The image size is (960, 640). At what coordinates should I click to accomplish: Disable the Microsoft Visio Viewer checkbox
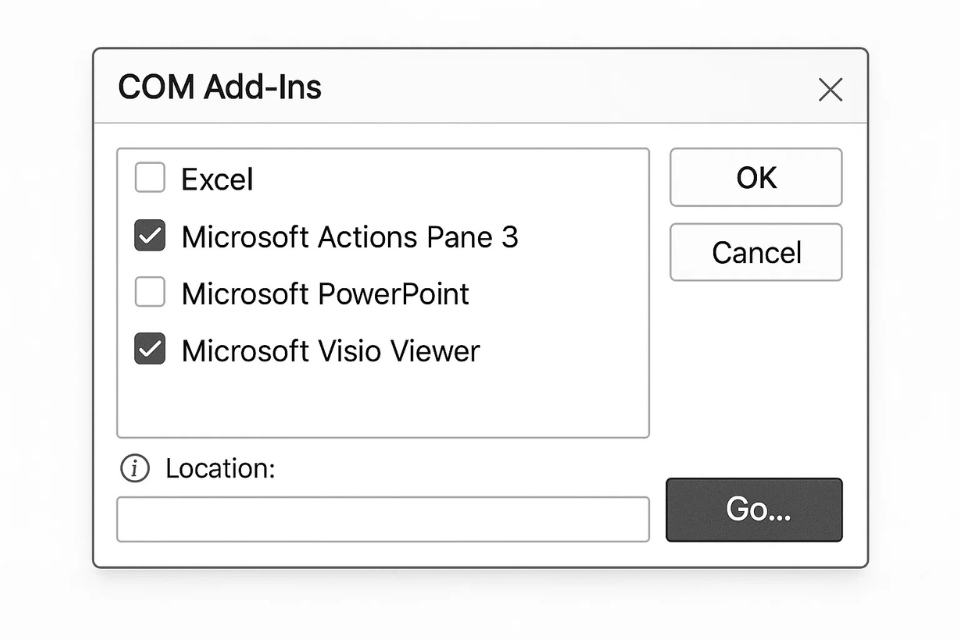[x=150, y=350]
